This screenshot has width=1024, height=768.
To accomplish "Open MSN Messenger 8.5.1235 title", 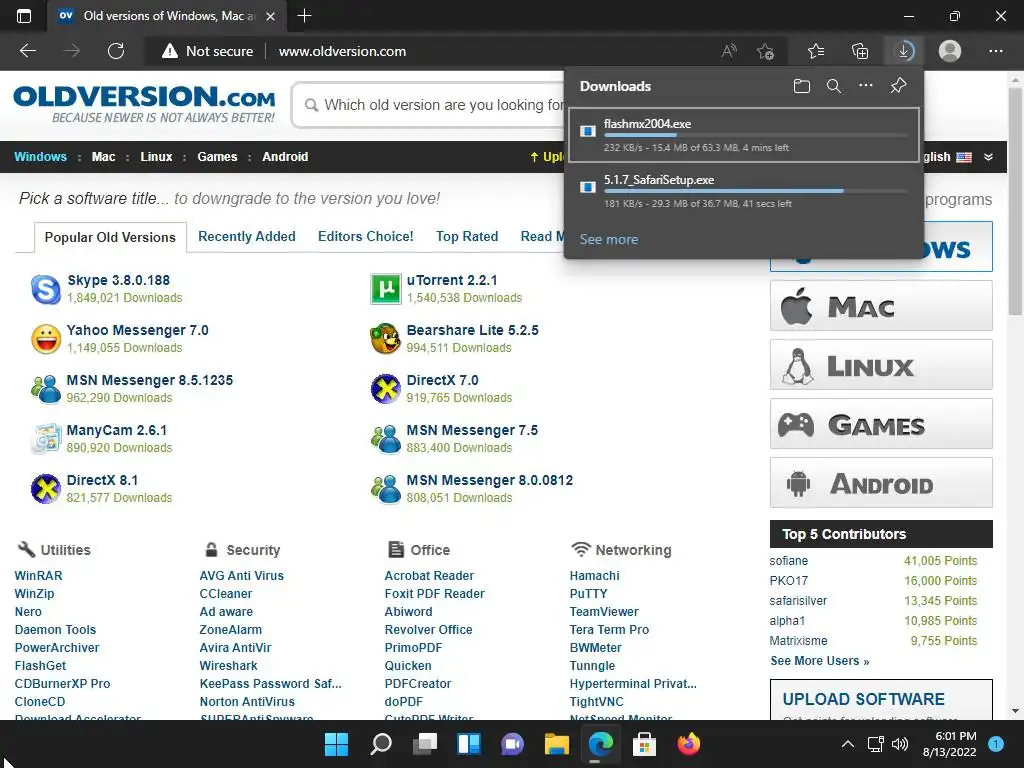I will pos(150,380).
